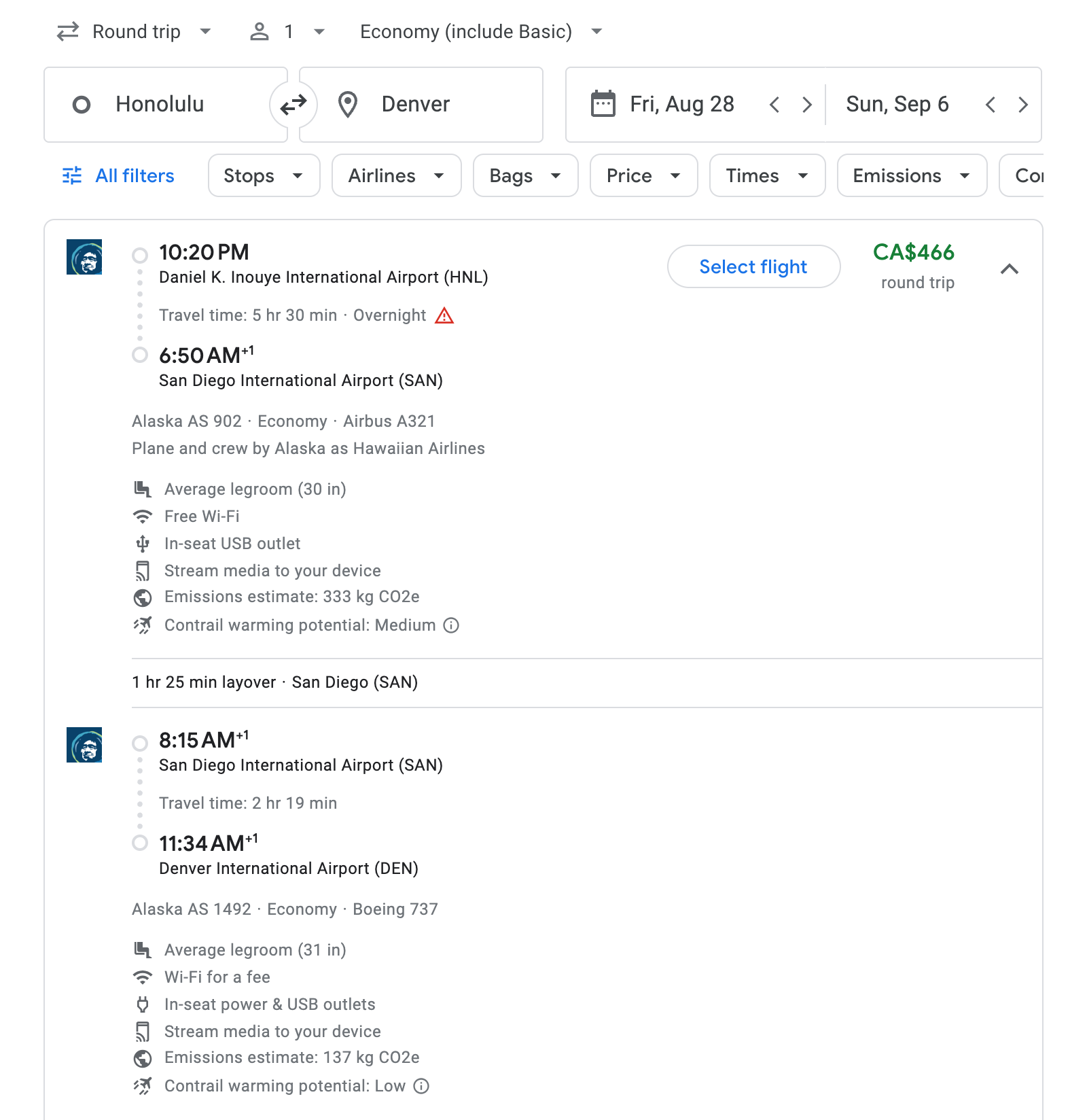Open the Round trip selector
The width and height of the screenshot is (1087, 1120).
pos(135,31)
